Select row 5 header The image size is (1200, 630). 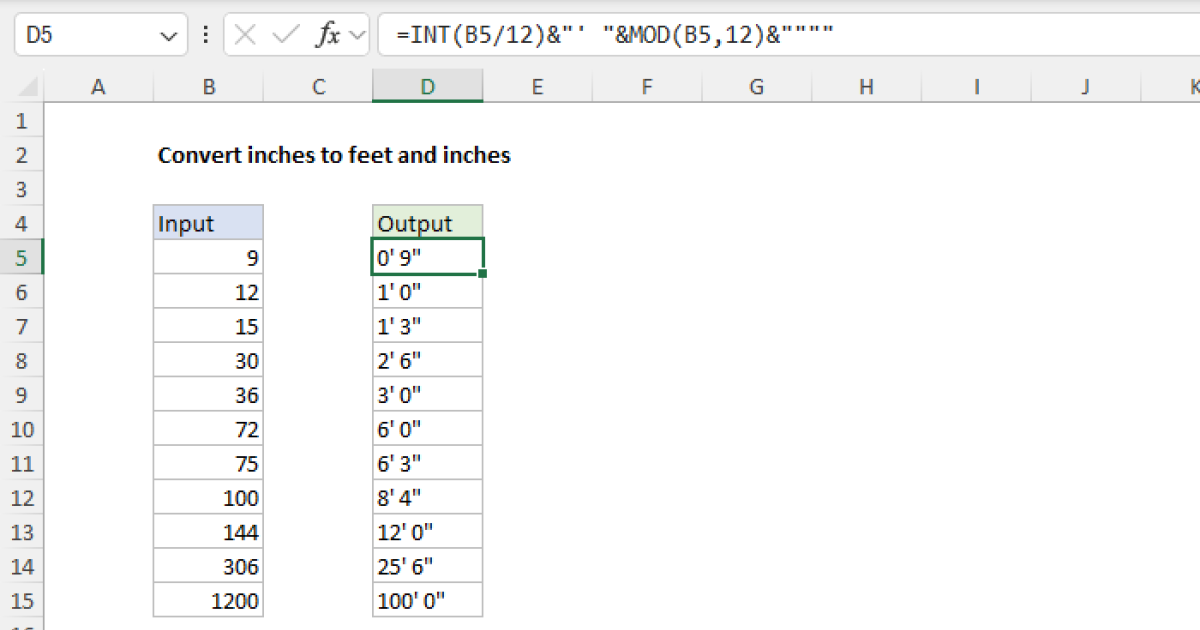coord(22,258)
